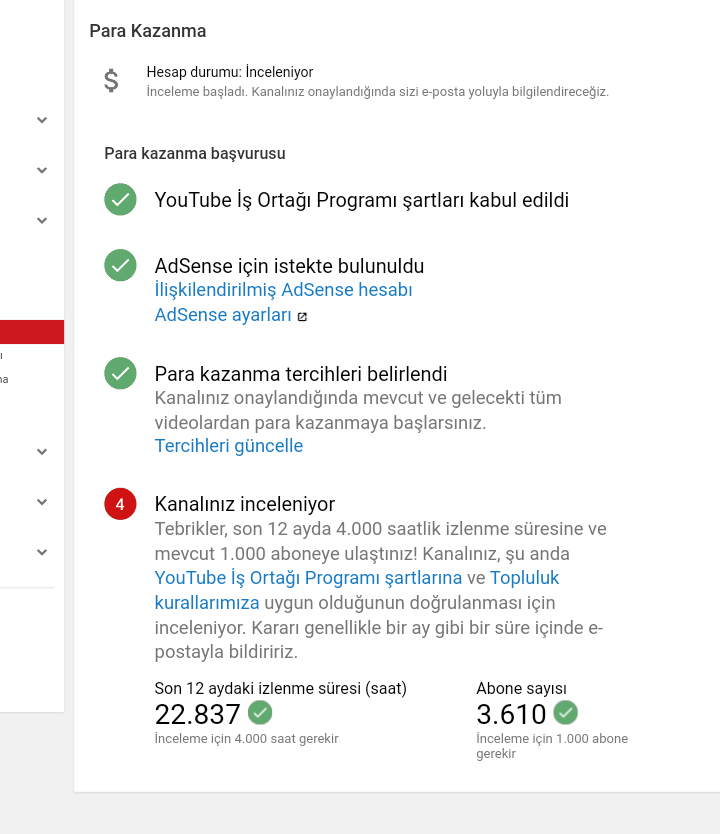Click Hesap durumu: İnceleniyor status text
Screen dimensions: 720x834
tap(230, 72)
